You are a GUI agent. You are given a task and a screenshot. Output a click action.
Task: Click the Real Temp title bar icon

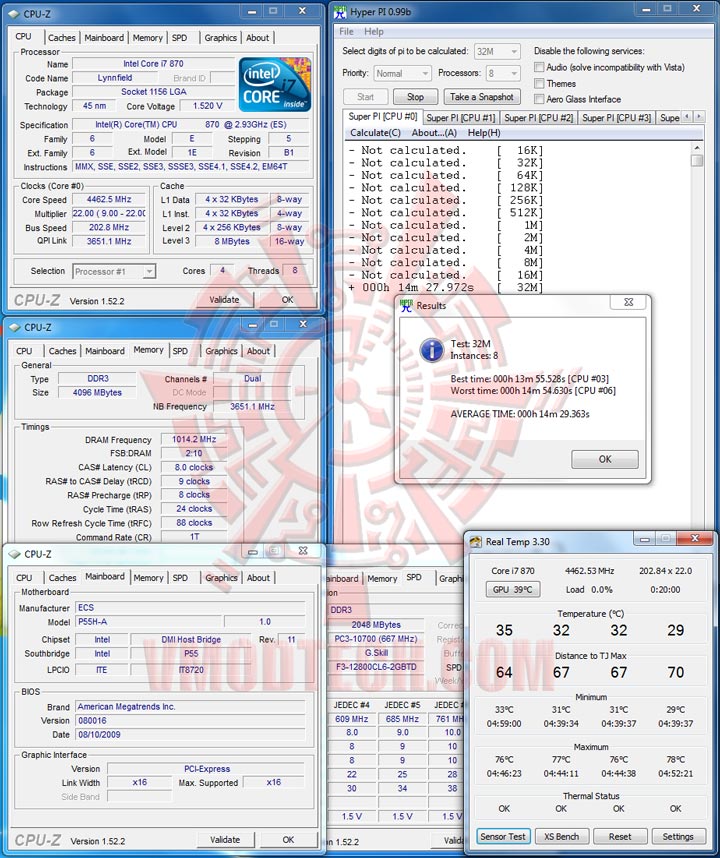[475, 542]
